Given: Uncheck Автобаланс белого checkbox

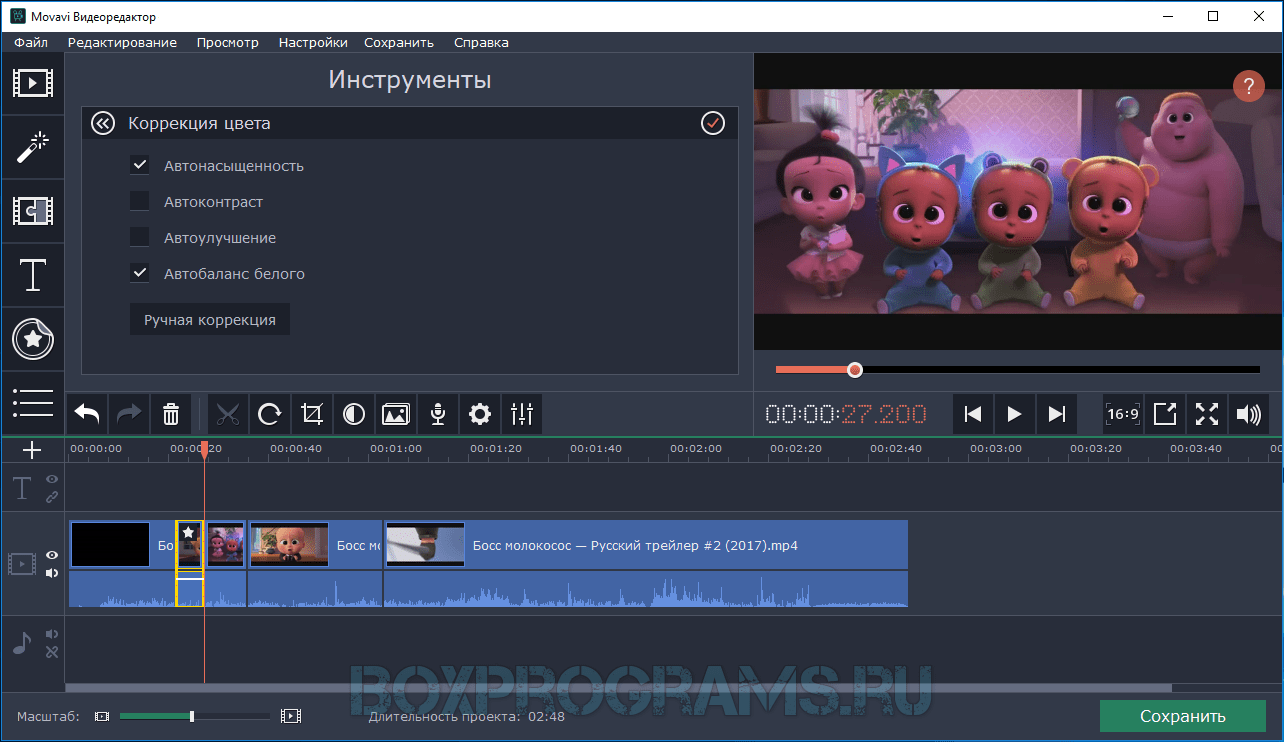Looking at the screenshot, I should pyautogui.click(x=140, y=274).
